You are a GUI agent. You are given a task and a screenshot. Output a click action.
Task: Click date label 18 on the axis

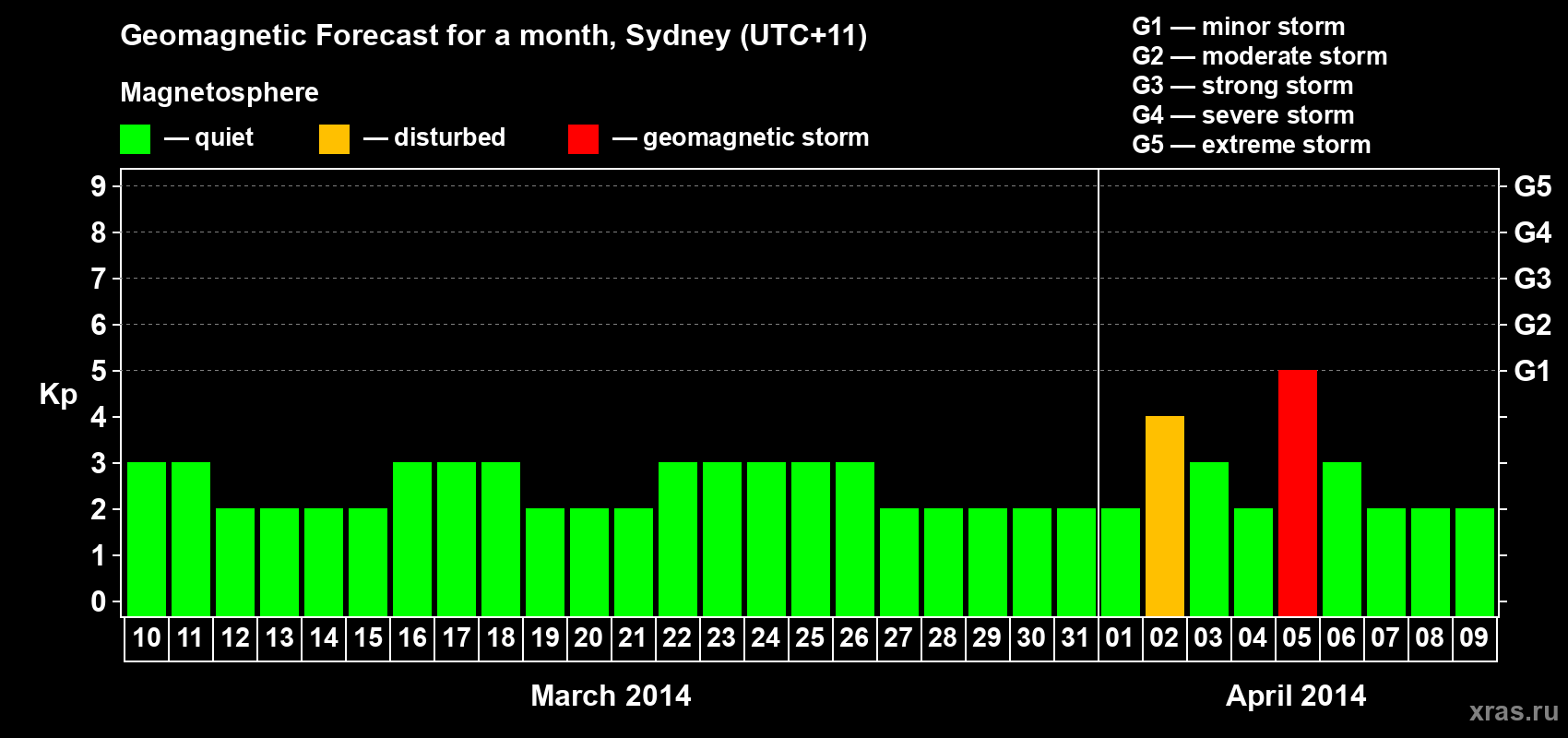[x=501, y=637]
